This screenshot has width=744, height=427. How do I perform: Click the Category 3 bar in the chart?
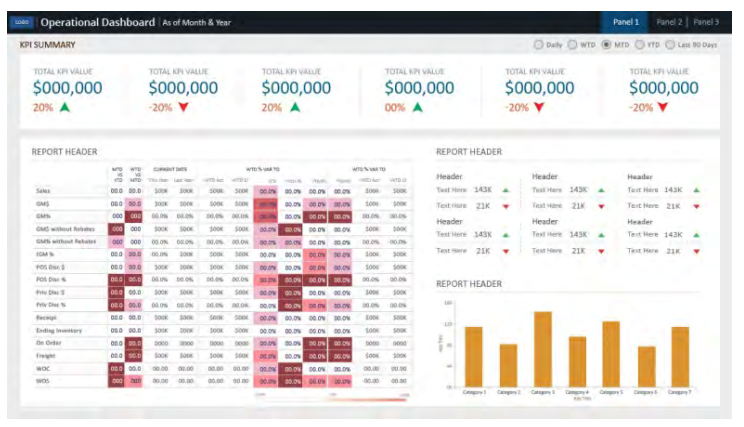click(543, 349)
